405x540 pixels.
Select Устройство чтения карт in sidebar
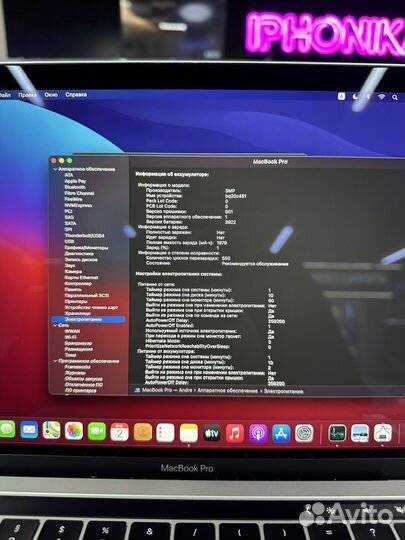[x=91, y=307]
